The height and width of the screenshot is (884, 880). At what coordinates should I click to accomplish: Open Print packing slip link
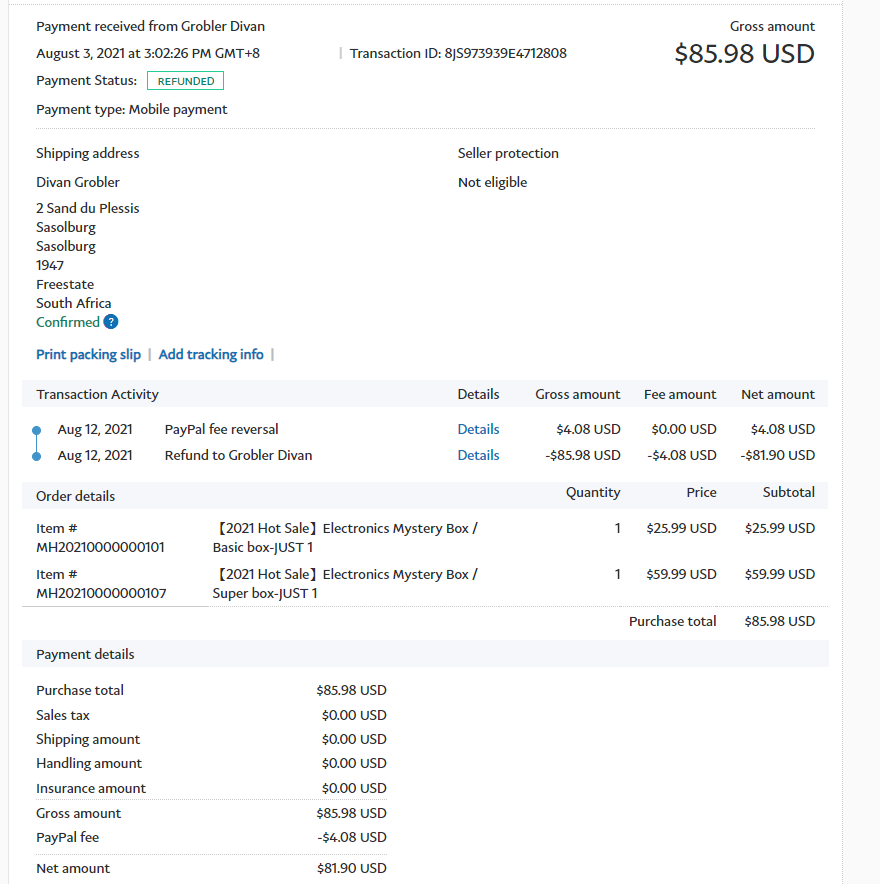tap(88, 354)
